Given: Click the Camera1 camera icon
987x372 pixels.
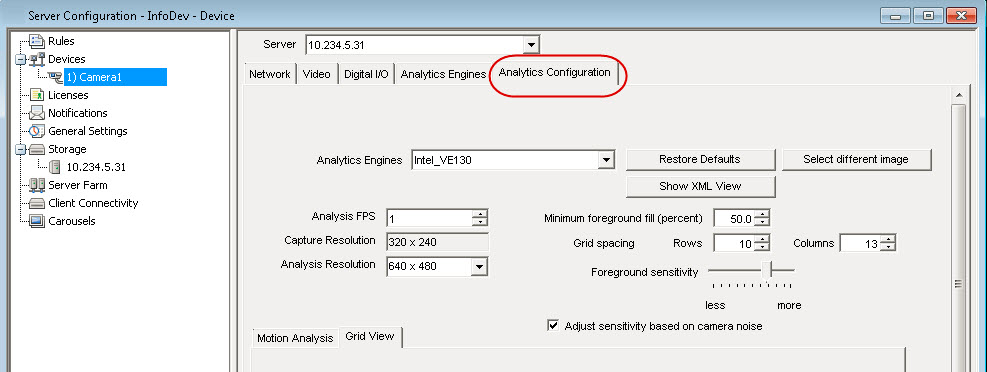Looking at the screenshot, I should click(x=56, y=77).
